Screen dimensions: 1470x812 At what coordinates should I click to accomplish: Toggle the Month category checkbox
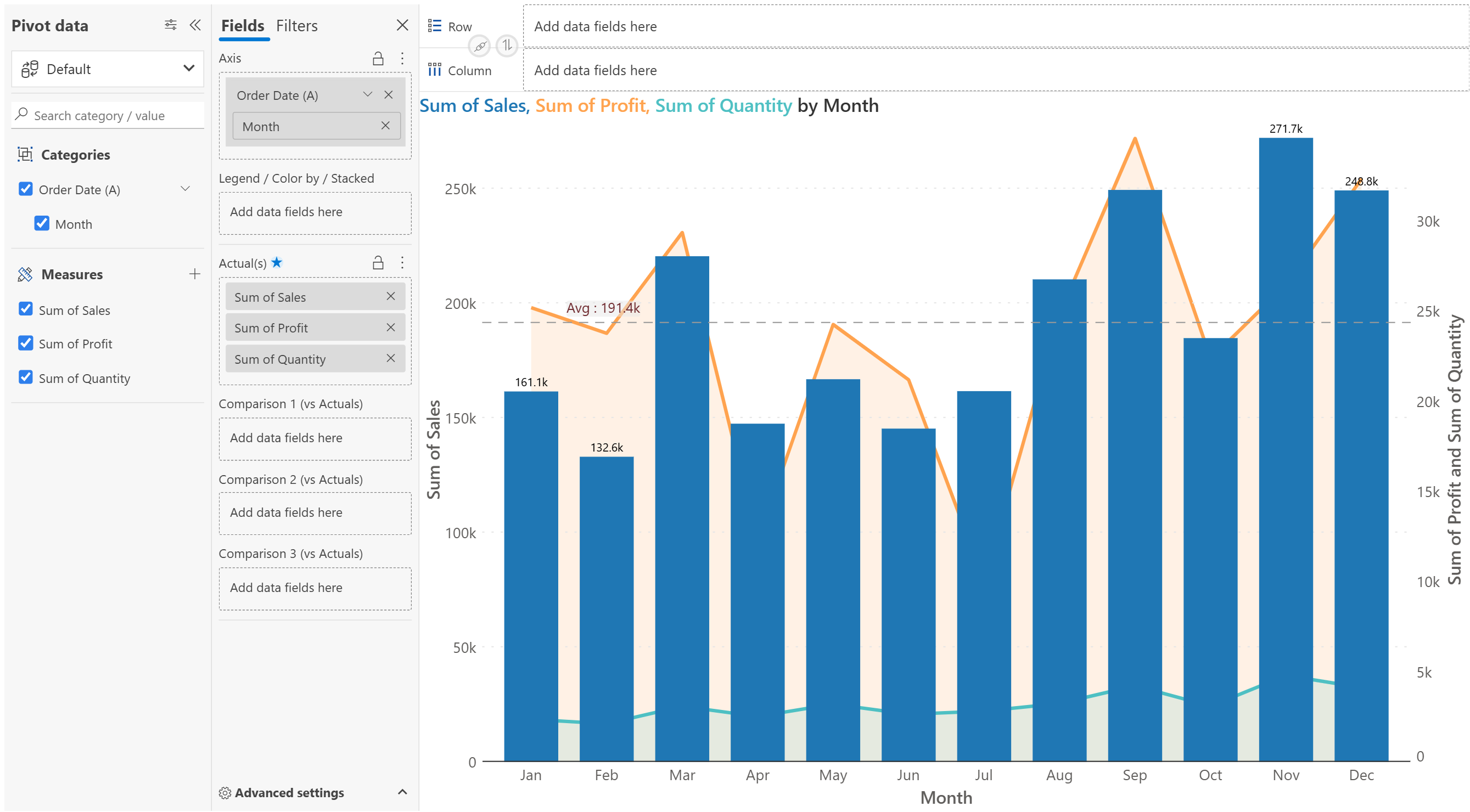(42, 223)
